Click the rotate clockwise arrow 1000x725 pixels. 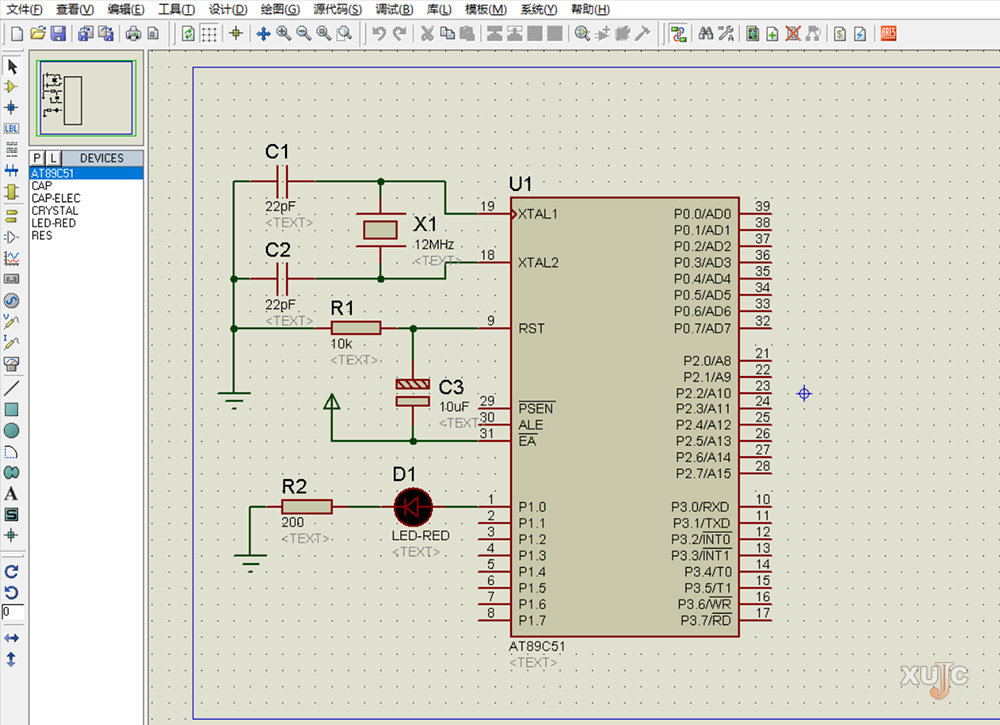click(x=12, y=571)
